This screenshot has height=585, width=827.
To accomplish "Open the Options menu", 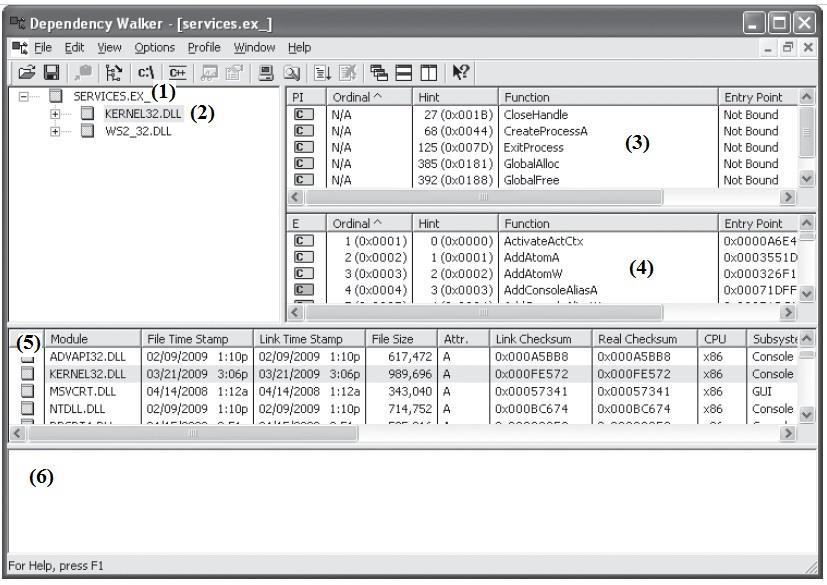I will pyautogui.click(x=155, y=48).
